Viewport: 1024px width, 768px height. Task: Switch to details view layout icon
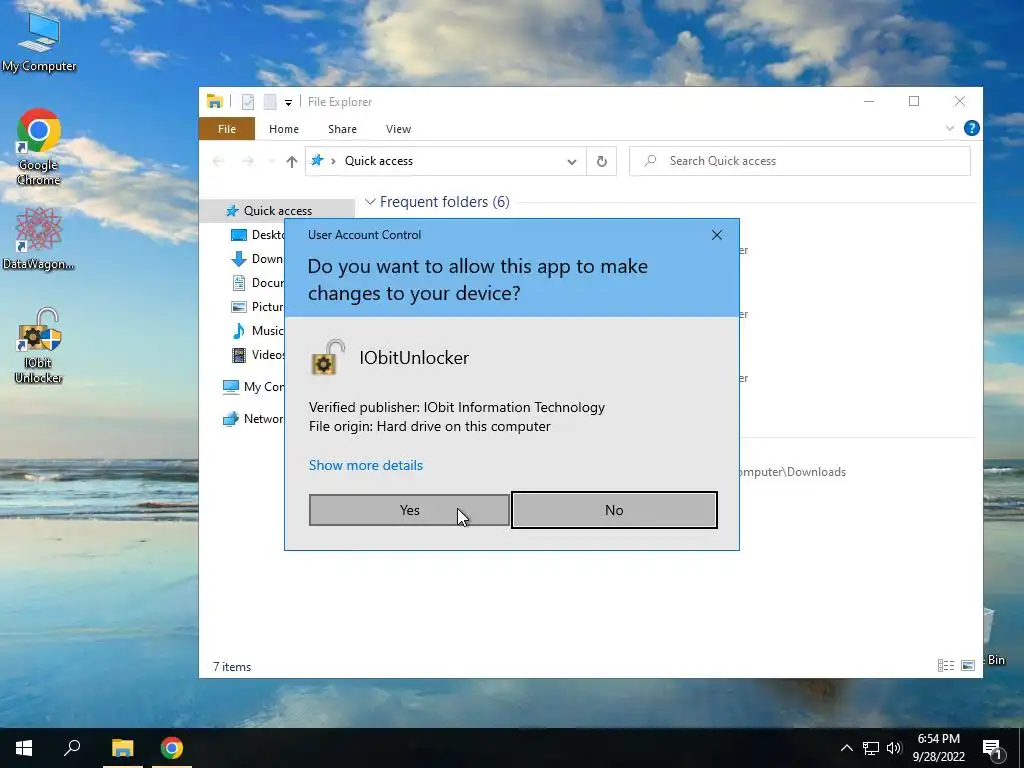946,665
